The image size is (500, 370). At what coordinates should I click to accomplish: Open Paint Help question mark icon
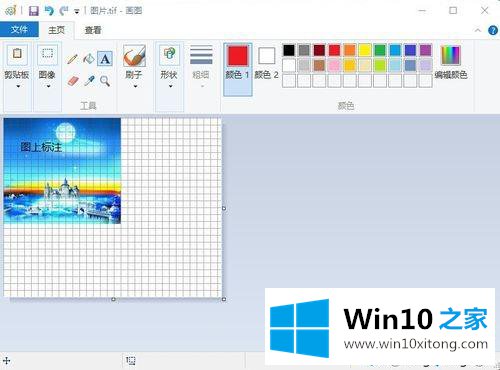click(x=493, y=30)
